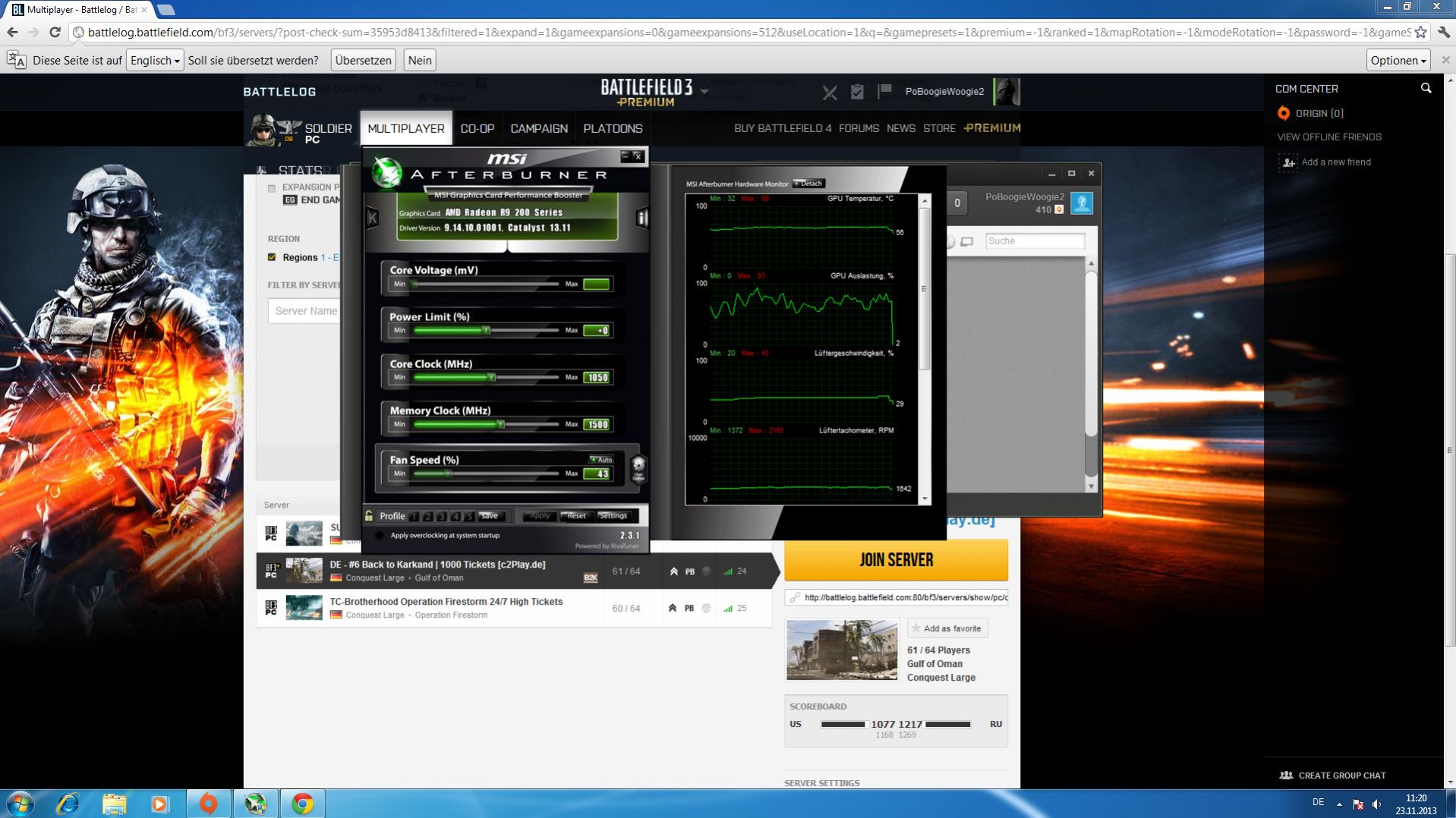
Task: Click the Join Server button
Action: [x=896, y=560]
